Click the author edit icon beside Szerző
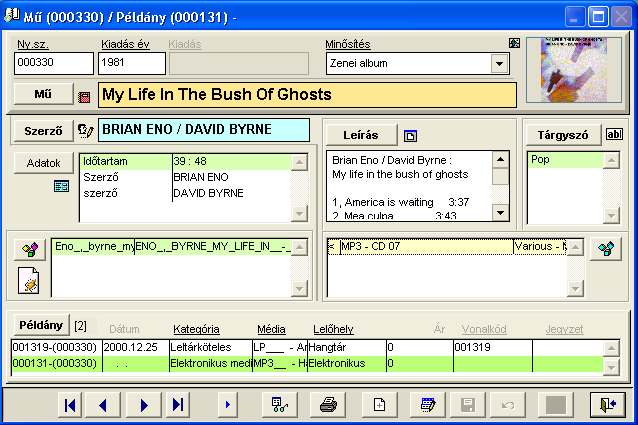This screenshot has height=425, width=638. coord(85,131)
